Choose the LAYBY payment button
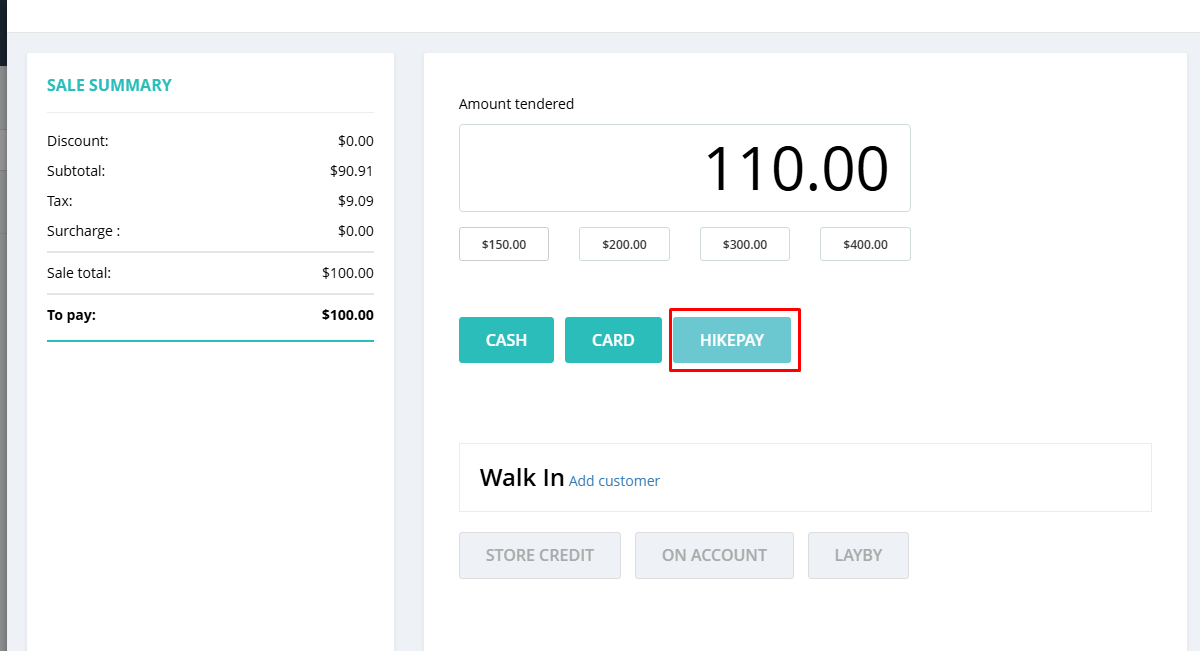Image resolution: width=1200 pixels, height=651 pixels. (x=858, y=555)
